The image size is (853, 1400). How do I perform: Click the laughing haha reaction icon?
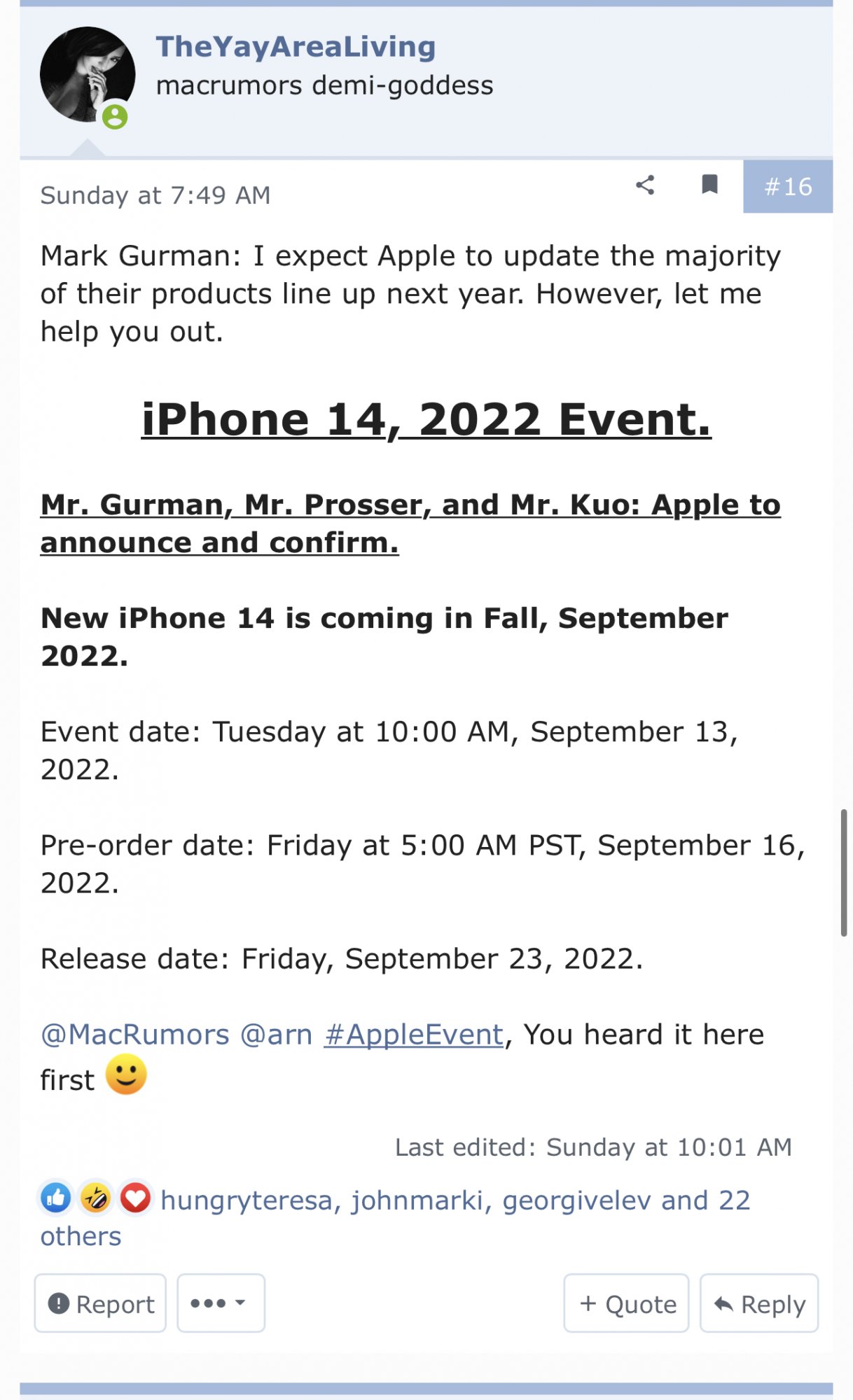95,1198
